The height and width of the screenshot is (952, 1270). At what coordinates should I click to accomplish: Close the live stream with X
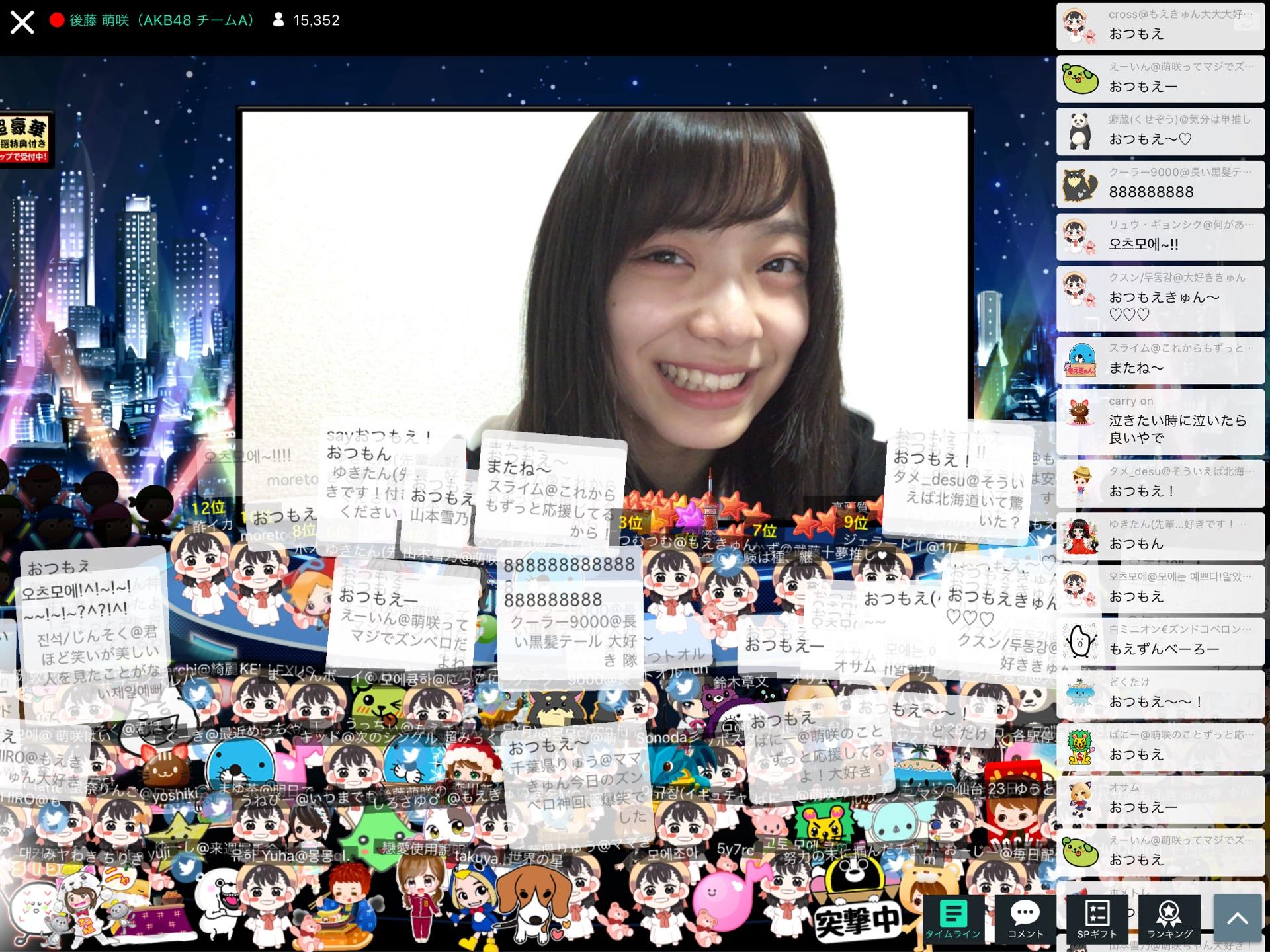pyautogui.click(x=22, y=22)
